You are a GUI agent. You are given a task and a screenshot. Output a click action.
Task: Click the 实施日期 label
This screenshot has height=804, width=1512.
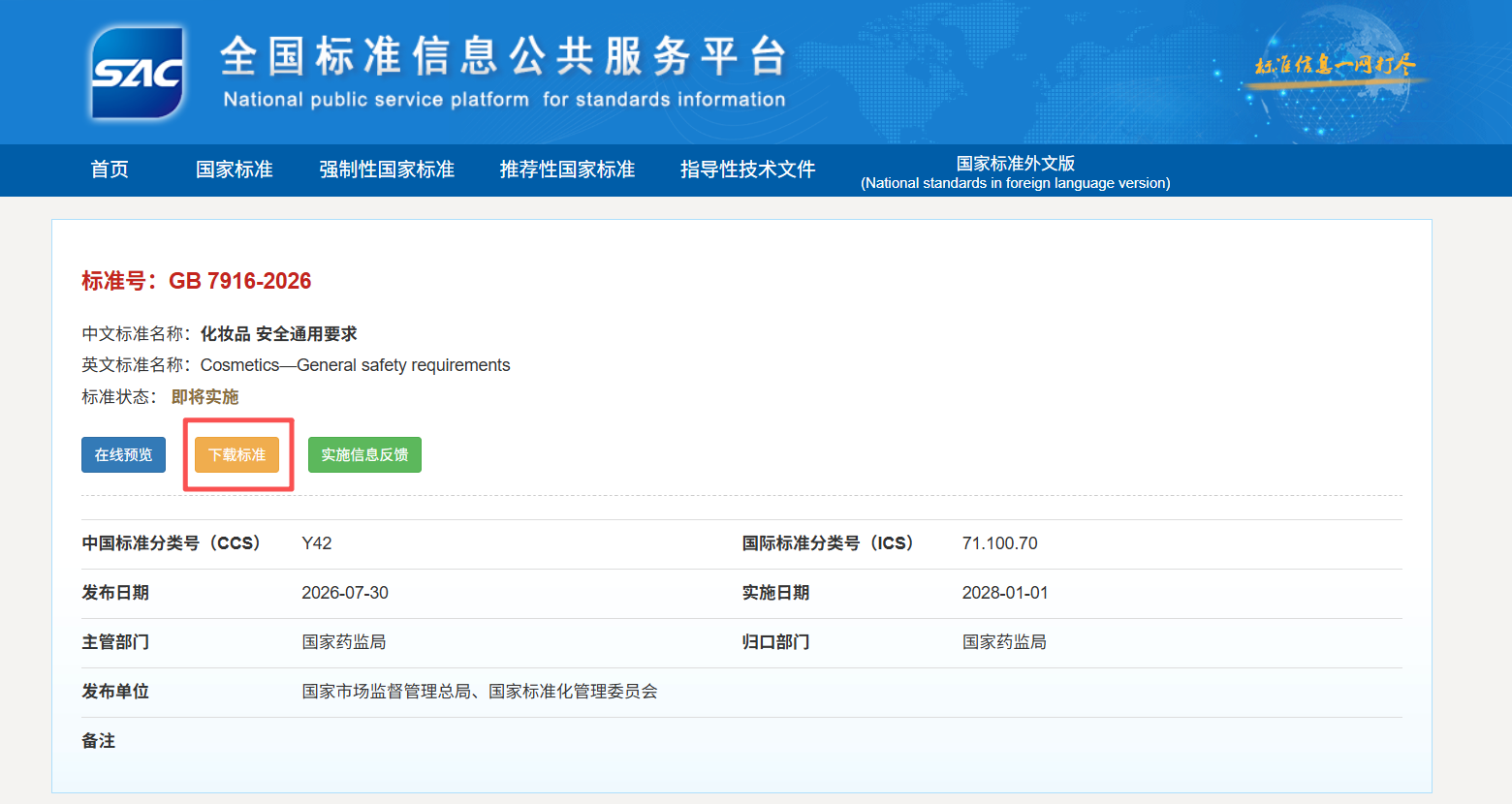[775, 593]
